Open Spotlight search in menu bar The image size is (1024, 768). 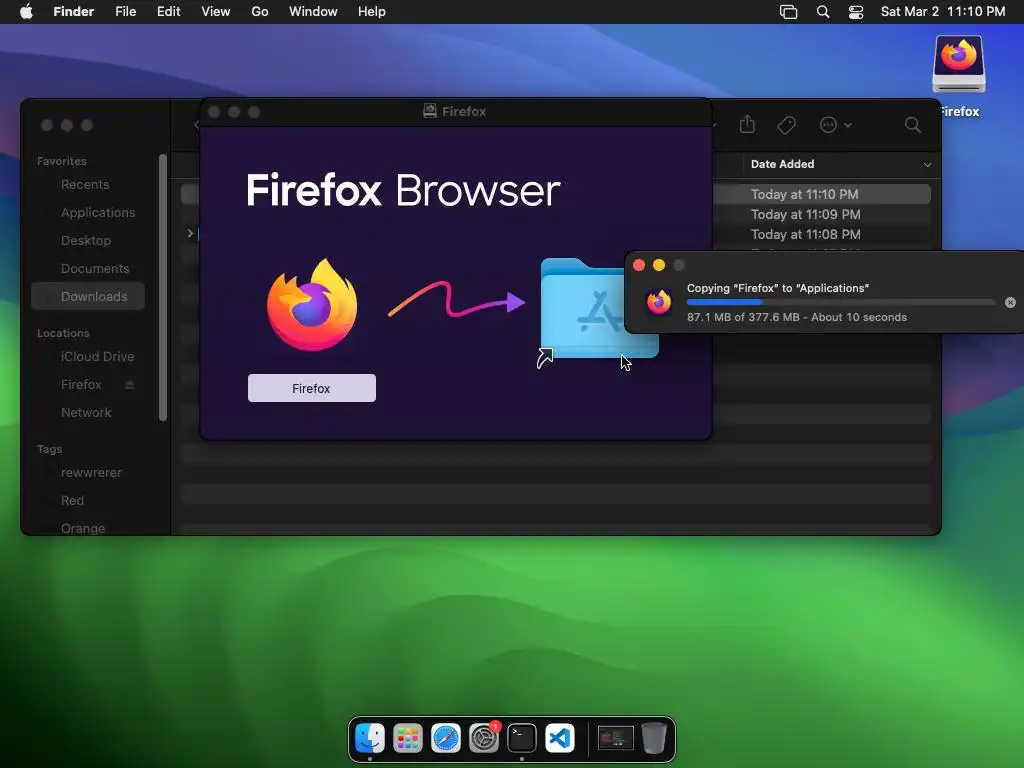[x=823, y=12]
